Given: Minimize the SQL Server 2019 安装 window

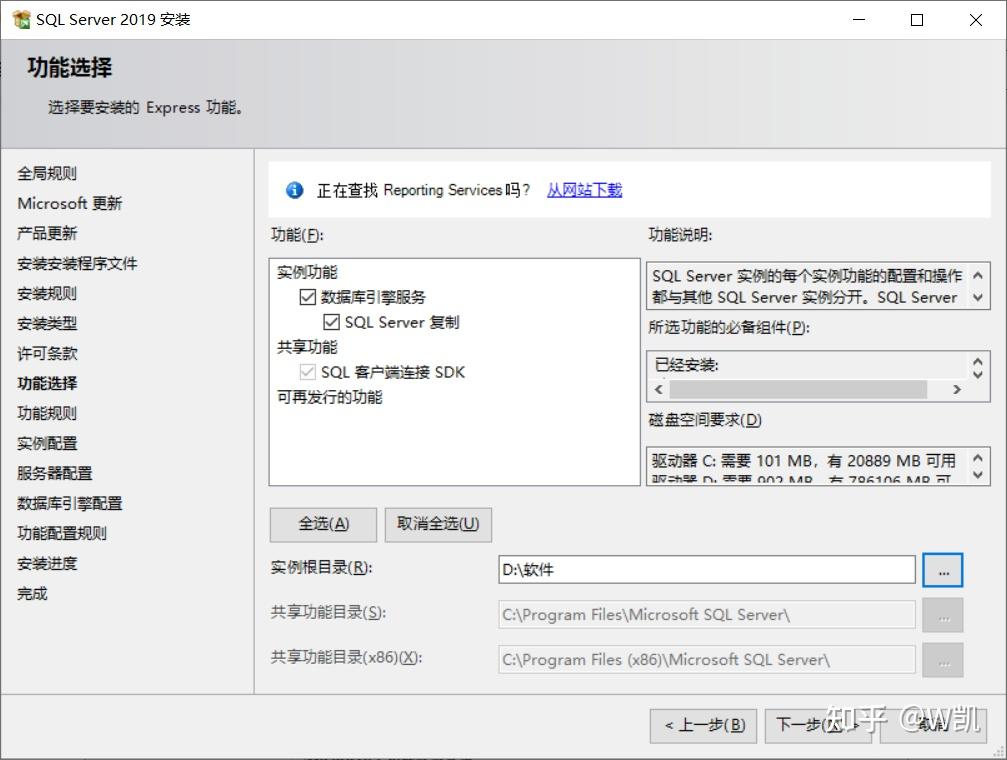Looking at the screenshot, I should pyautogui.click(x=859, y=20).
